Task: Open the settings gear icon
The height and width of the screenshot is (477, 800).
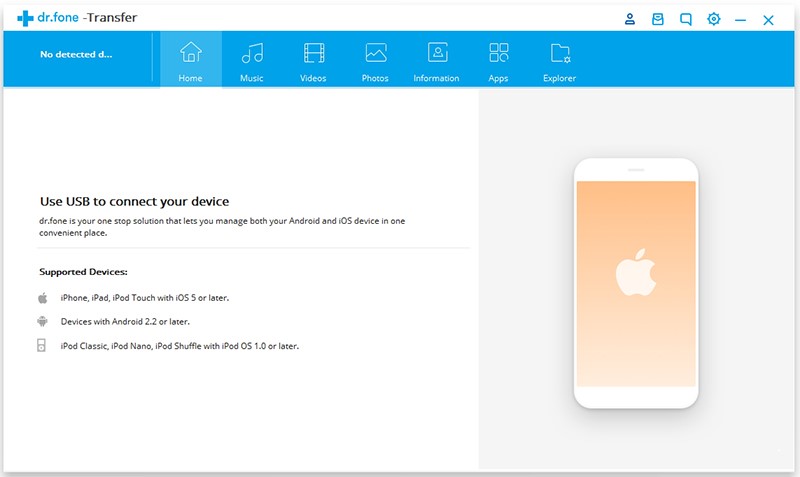Action: [x=713, y=19]
